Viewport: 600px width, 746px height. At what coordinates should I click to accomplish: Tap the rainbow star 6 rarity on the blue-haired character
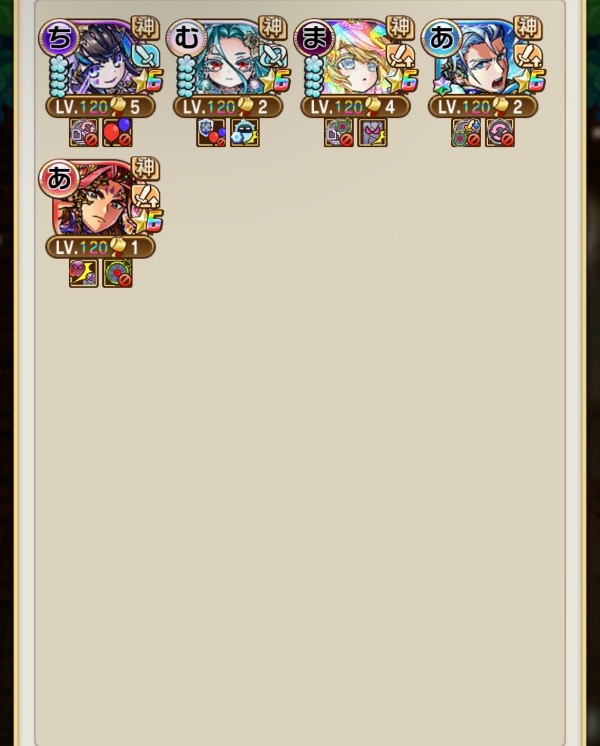pyautogui.click(x=531, y=81)
